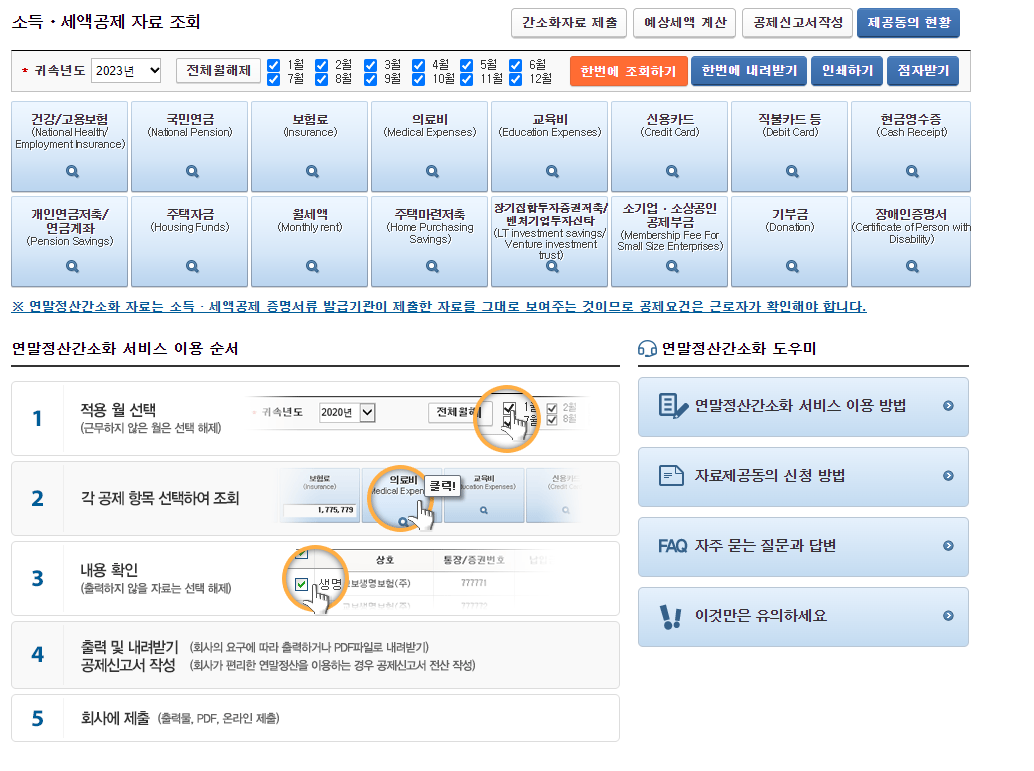Image resolution: width=1034 pixels, height=771 pixels.
Task: Uncheck the 7월 checkbox
Action: click(x=274, y=79)
